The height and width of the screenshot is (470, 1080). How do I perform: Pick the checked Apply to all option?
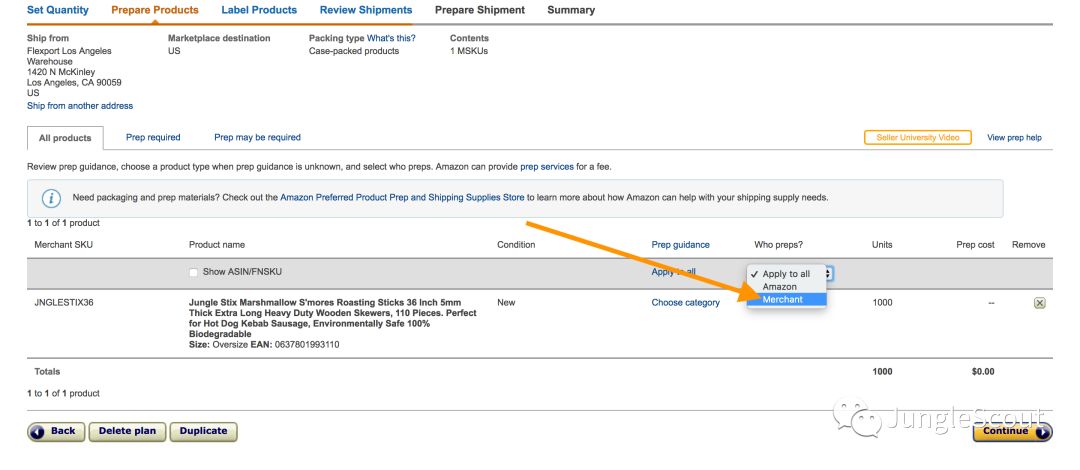click(785, 273)
